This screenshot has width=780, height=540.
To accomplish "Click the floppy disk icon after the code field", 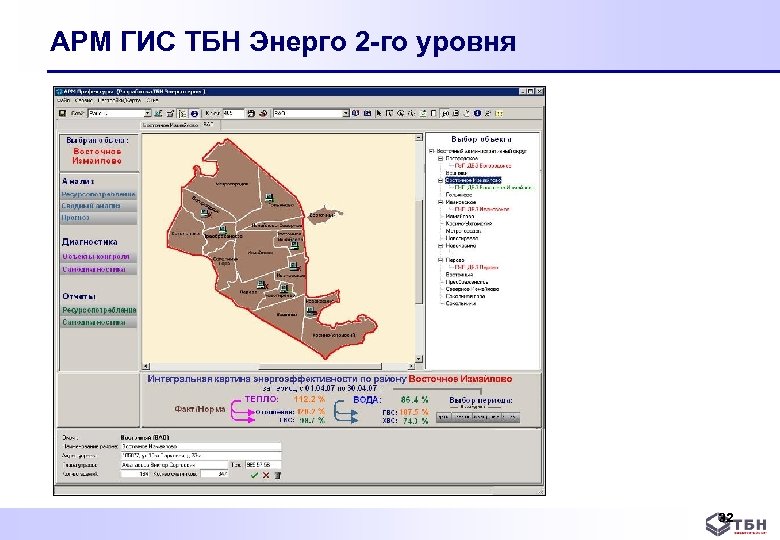I will [251, 113].
